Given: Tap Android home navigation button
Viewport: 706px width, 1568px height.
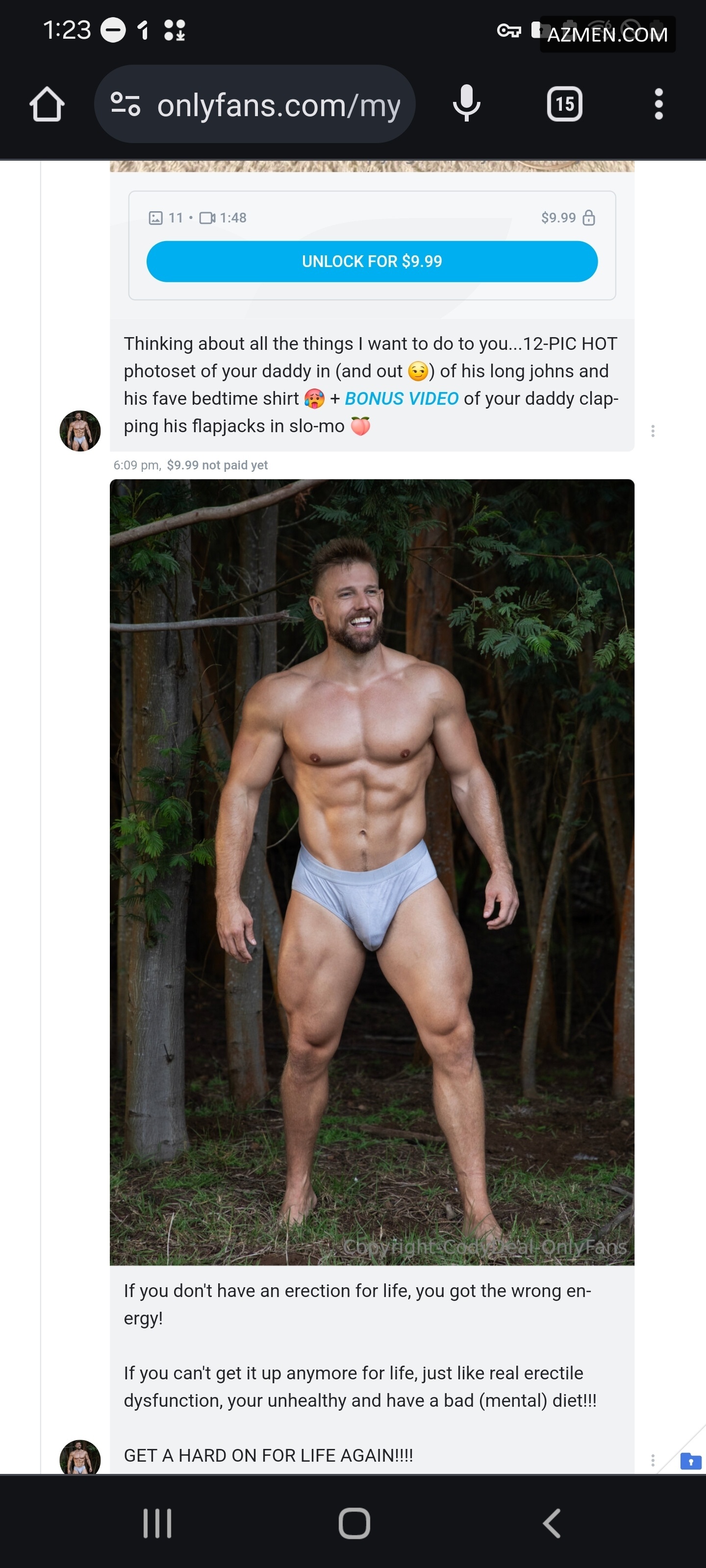Looking at the screenshot, I should (354, 1523).
